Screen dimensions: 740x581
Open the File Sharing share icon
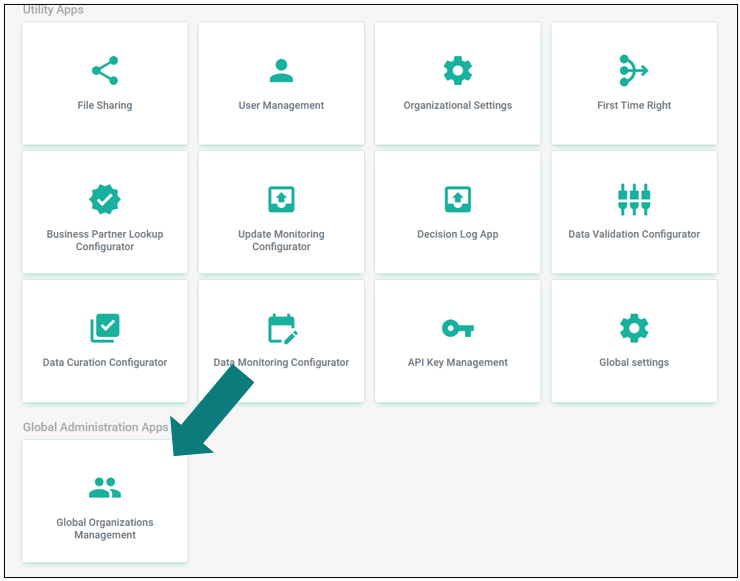pos(105,71)
